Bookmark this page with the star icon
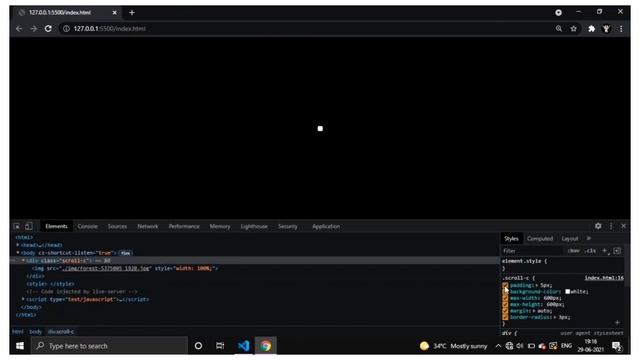 573,29
